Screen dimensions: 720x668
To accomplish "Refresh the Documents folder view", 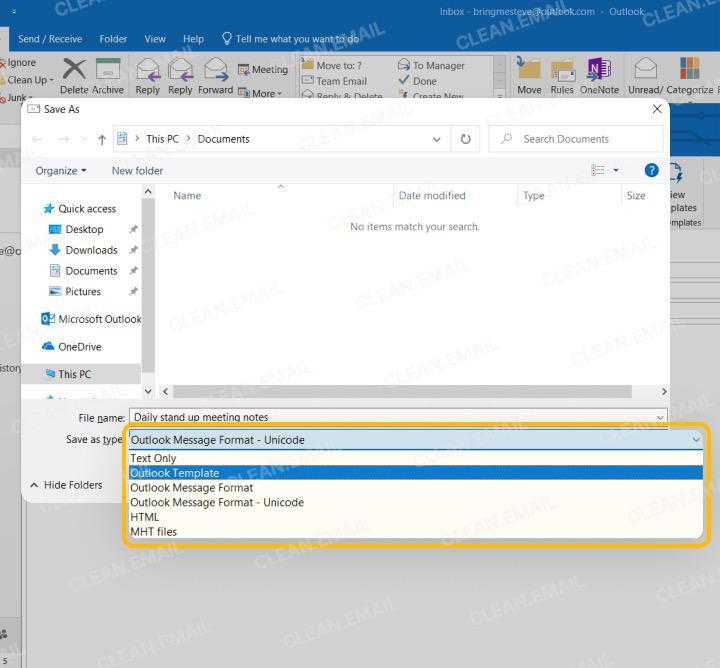I will click(x=466, y=139).
